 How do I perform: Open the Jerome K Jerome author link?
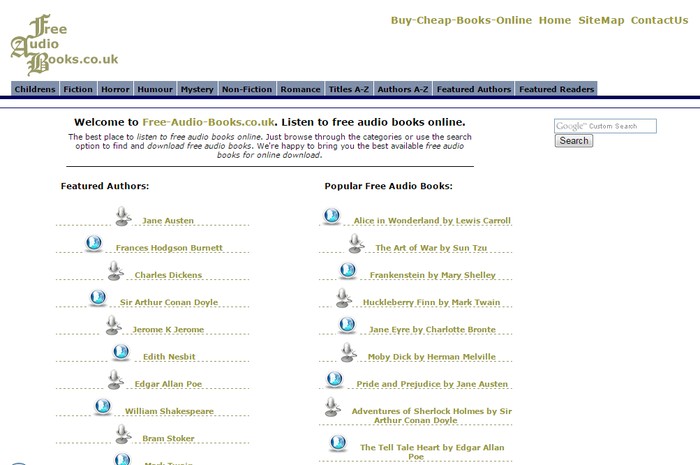coord(168,329)
